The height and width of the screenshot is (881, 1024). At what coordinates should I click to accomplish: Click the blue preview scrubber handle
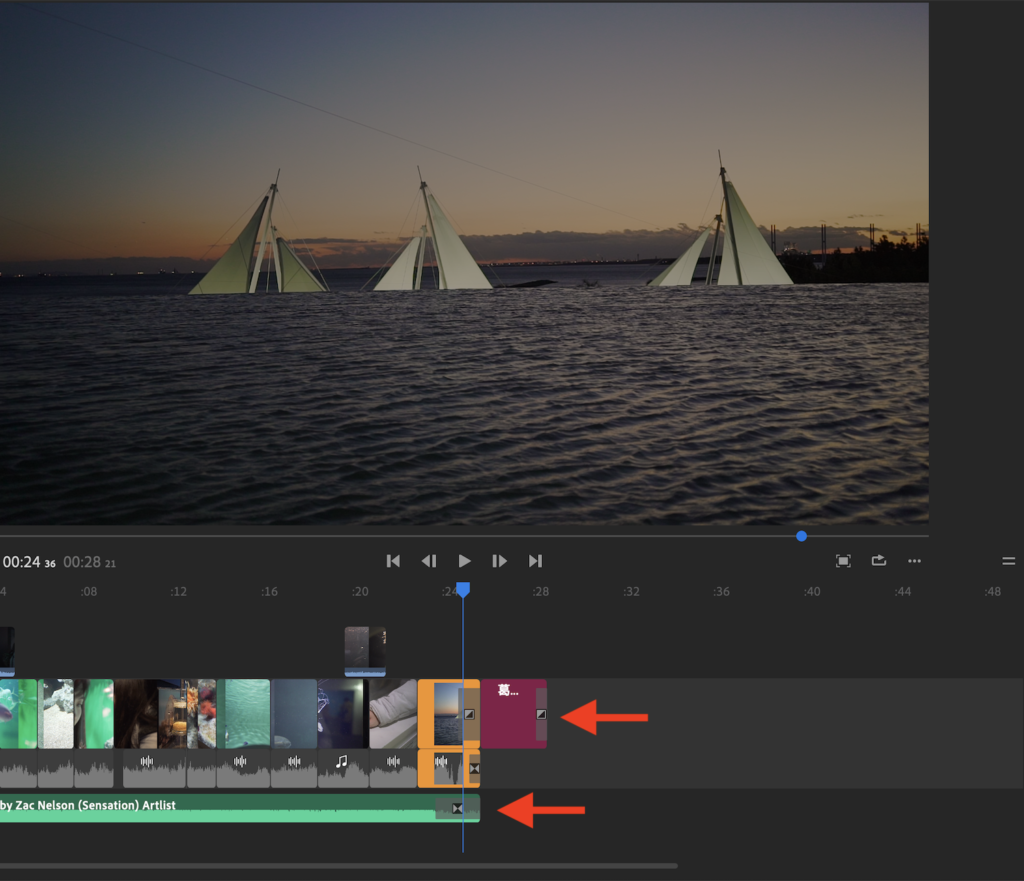(801, 536)
